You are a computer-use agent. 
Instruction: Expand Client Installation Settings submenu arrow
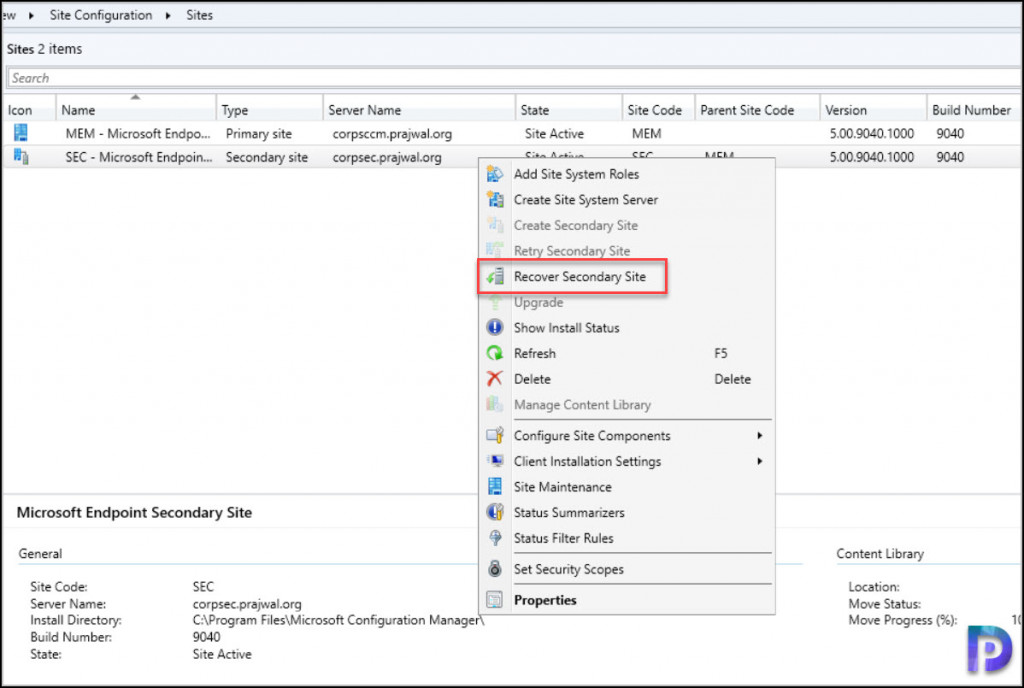tap(760, 461)
